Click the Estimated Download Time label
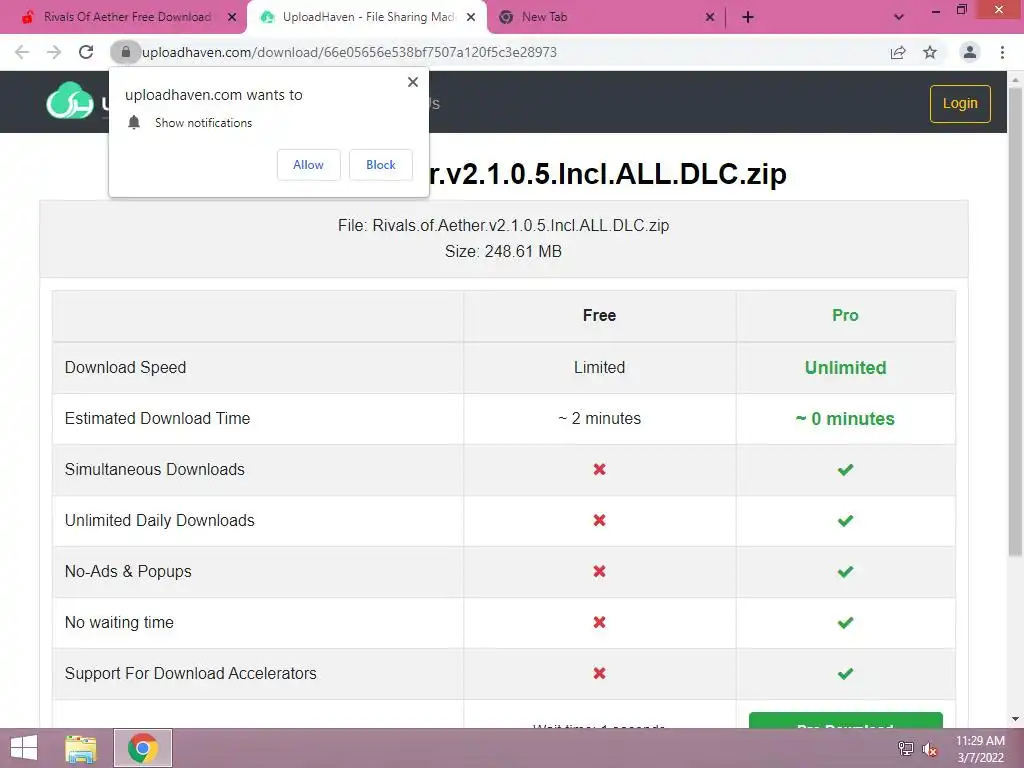 click(157, 419)
